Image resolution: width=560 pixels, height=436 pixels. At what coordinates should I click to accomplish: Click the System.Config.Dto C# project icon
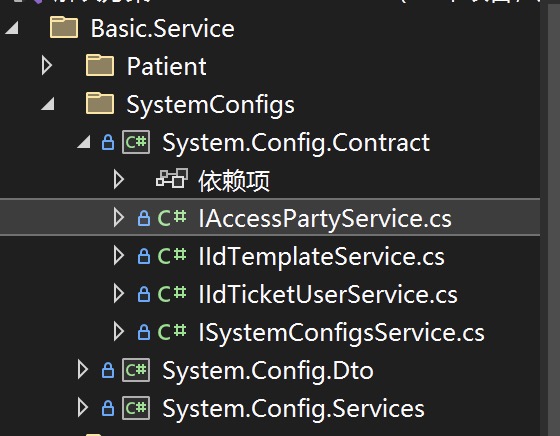pos(136,370)
